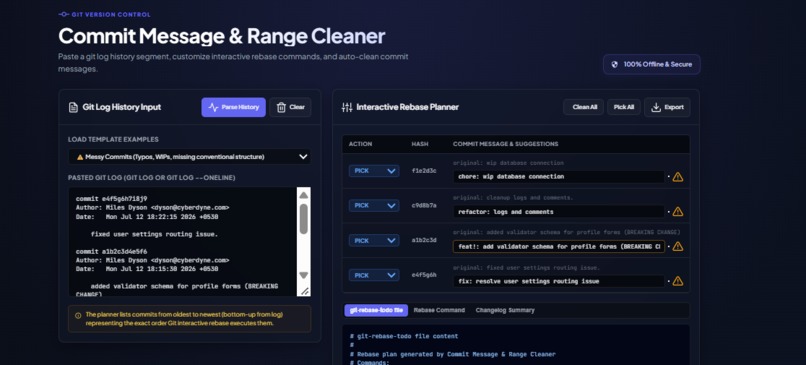Click warning icon for validator schema commit
The image size is (806, 365).
[x=678, y=247]
